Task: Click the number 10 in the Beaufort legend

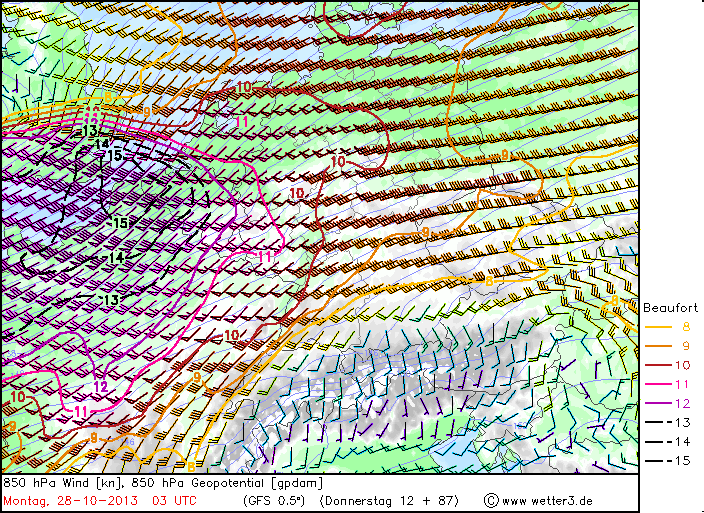Action: tap(683, 365)
